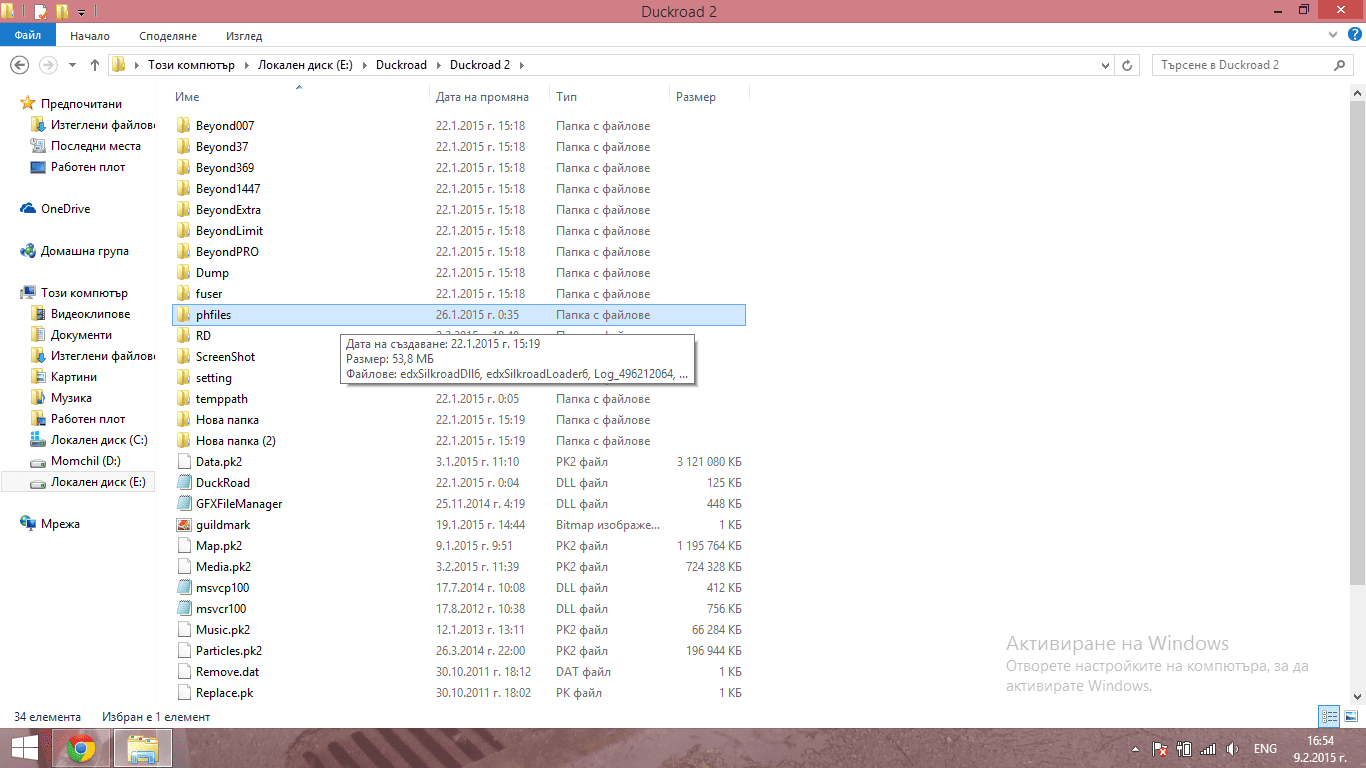Click the search magnifier icon

1341,65
